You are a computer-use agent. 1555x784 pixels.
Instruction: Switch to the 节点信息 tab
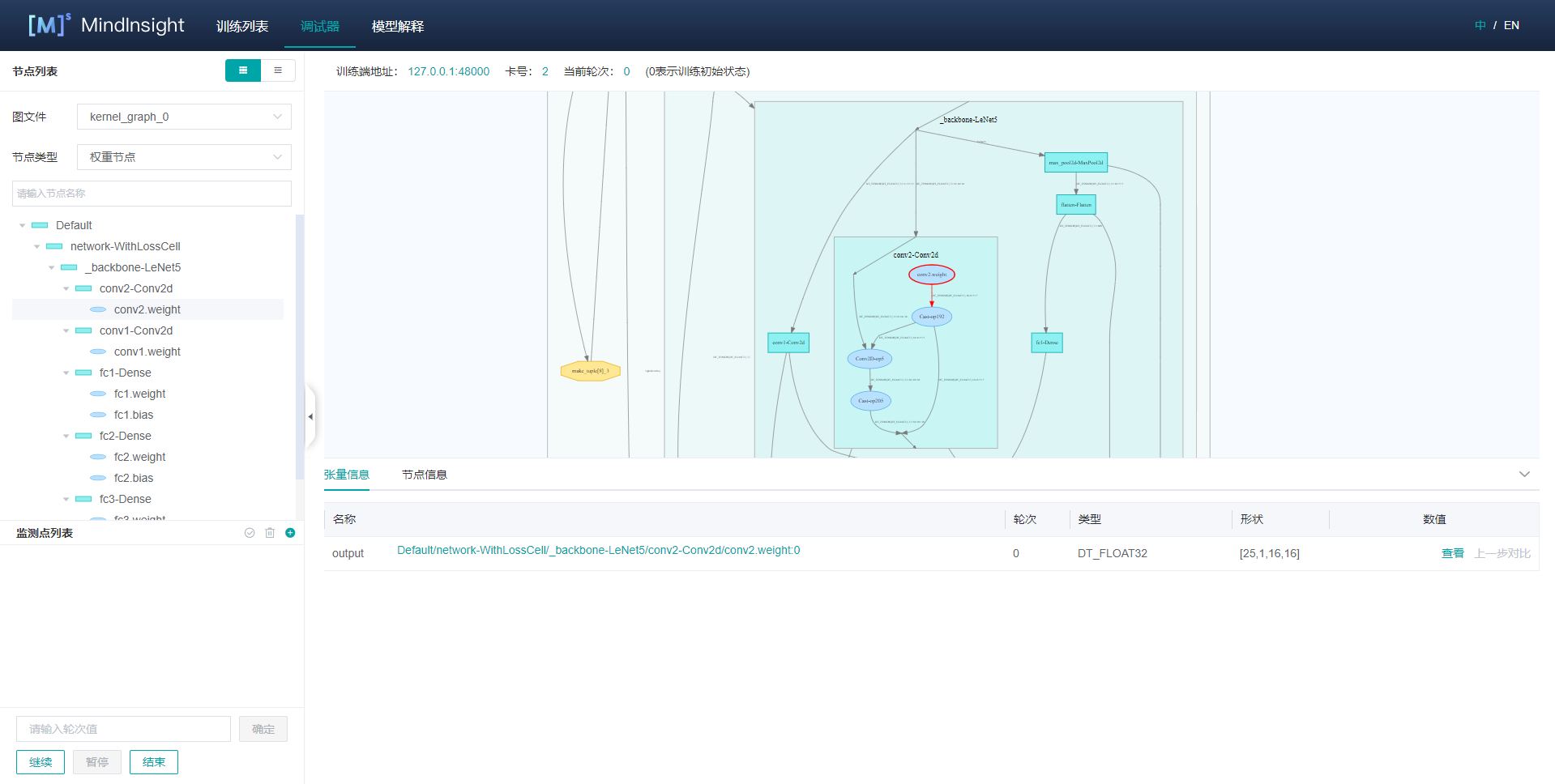[x=424, y=475]
